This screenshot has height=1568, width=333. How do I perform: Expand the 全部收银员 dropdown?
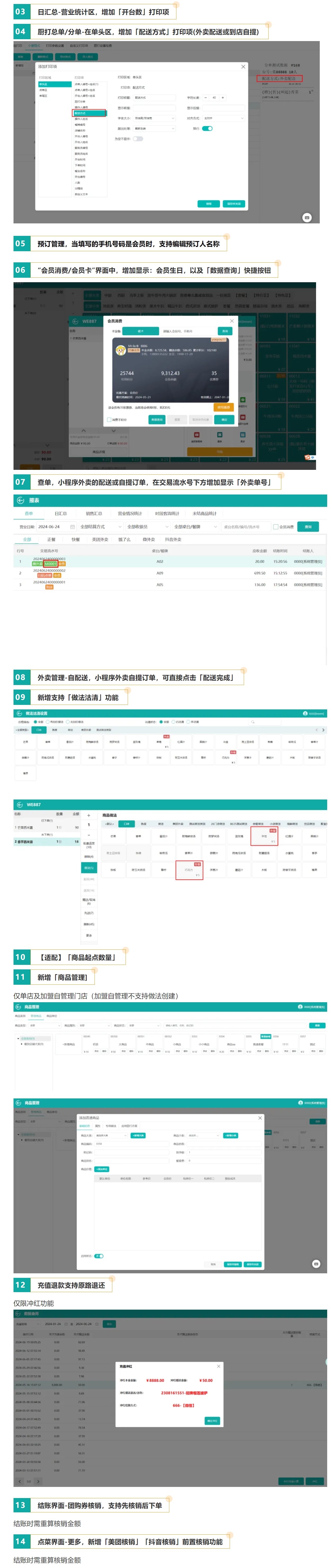pyautogui.click(x=147, y=527)
